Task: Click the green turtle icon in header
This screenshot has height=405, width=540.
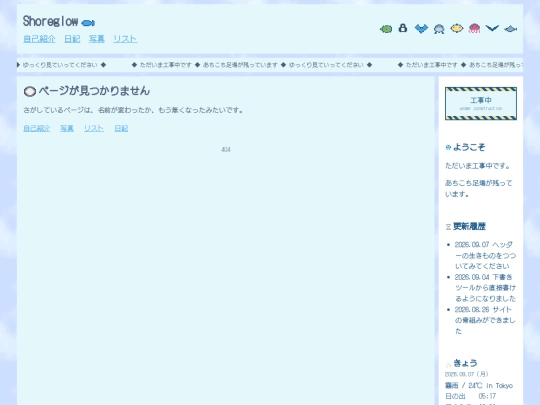Action: point(386,29)
